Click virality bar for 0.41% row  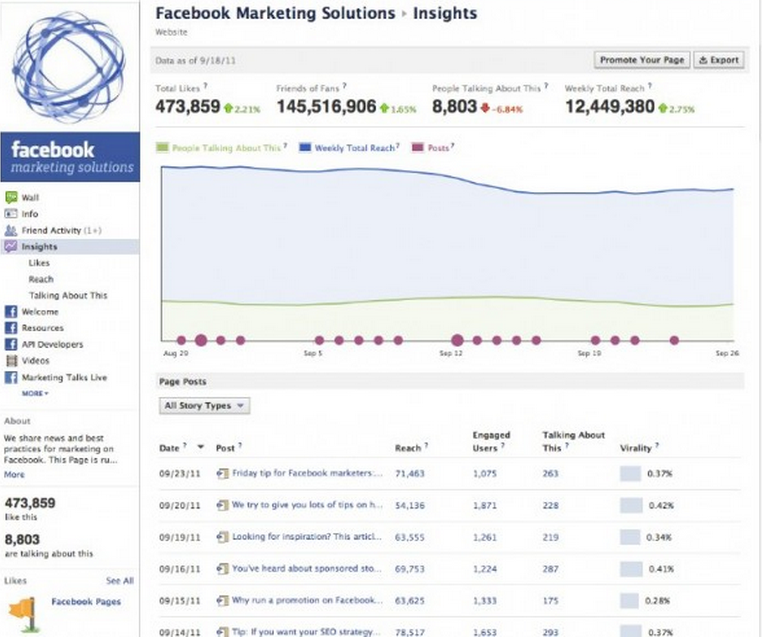pyautogui.click(x=637, y=574)
